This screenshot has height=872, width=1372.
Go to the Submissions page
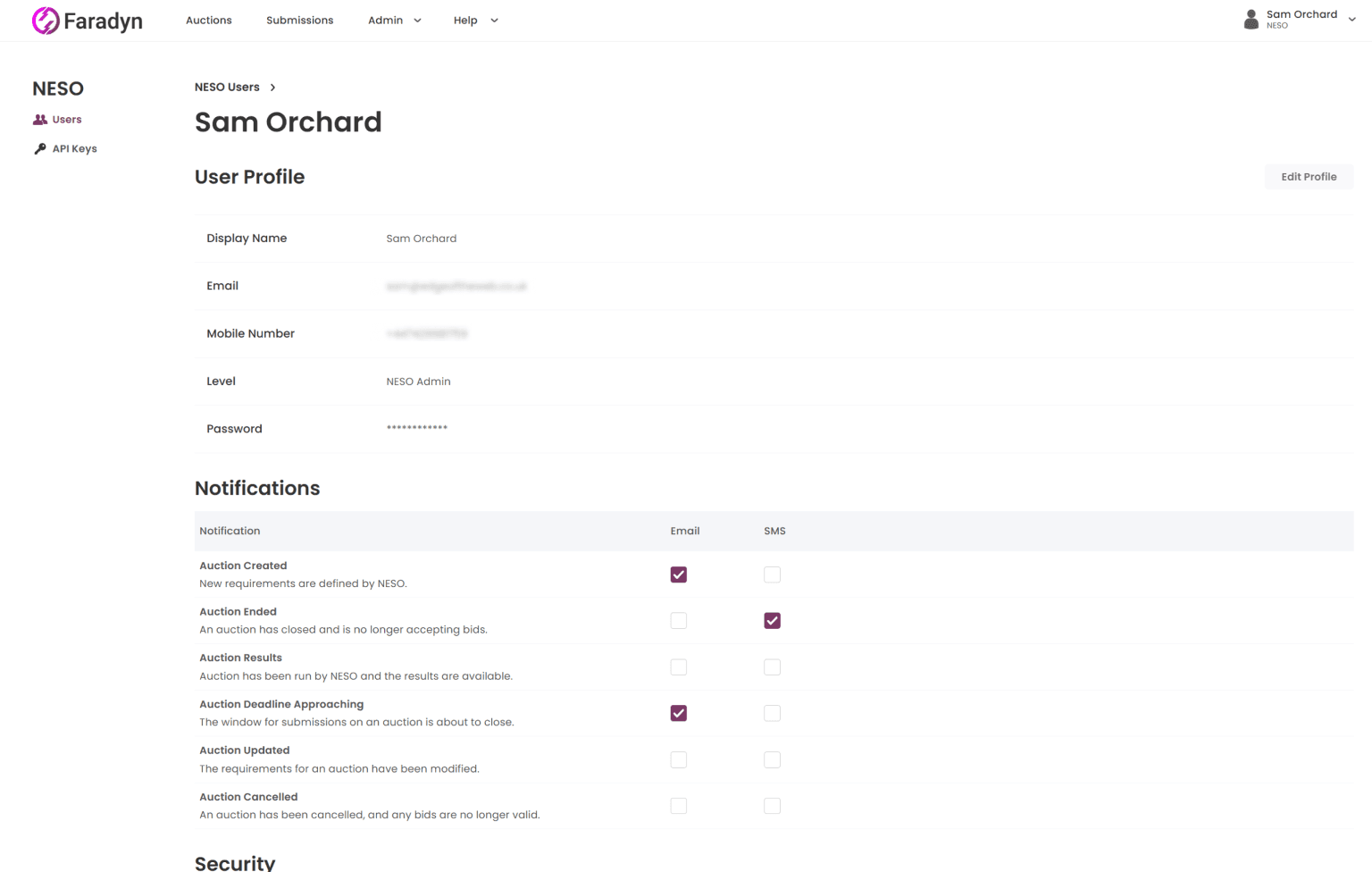[299, 21]
